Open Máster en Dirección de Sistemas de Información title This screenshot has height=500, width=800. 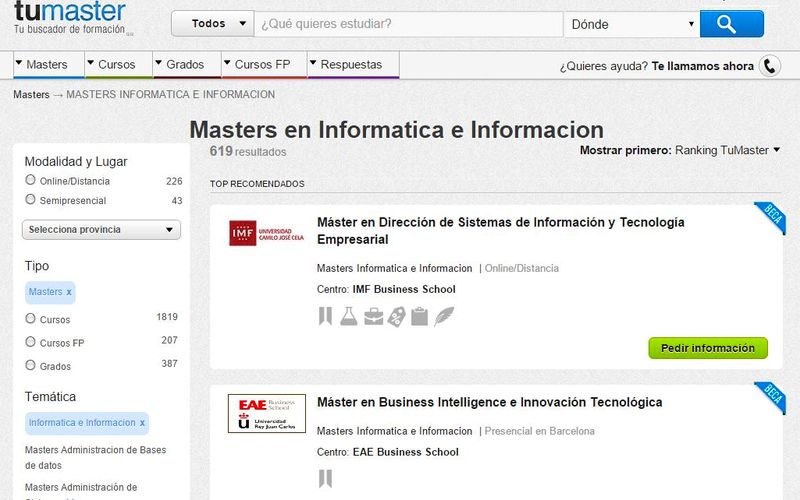[x=501, y=231]
